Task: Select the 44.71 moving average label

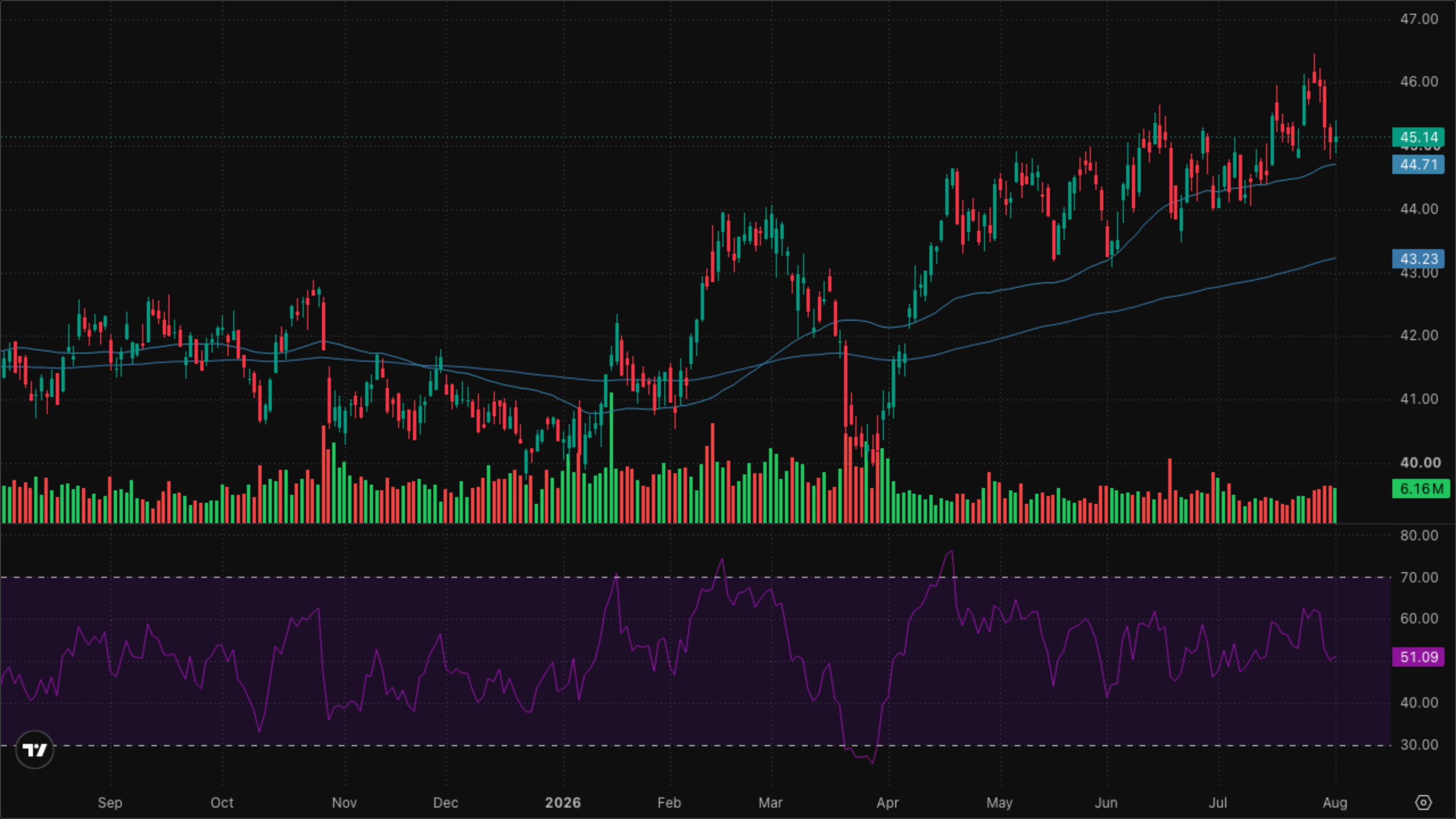Action: click(x=1418, y=164)
